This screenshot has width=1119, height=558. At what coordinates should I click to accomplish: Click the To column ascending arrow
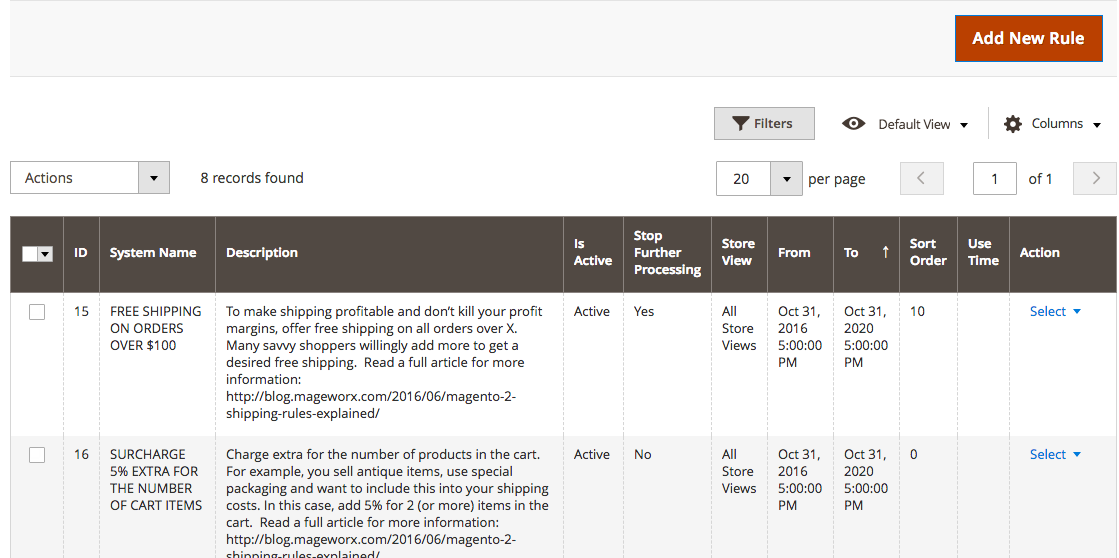[886, 253]
